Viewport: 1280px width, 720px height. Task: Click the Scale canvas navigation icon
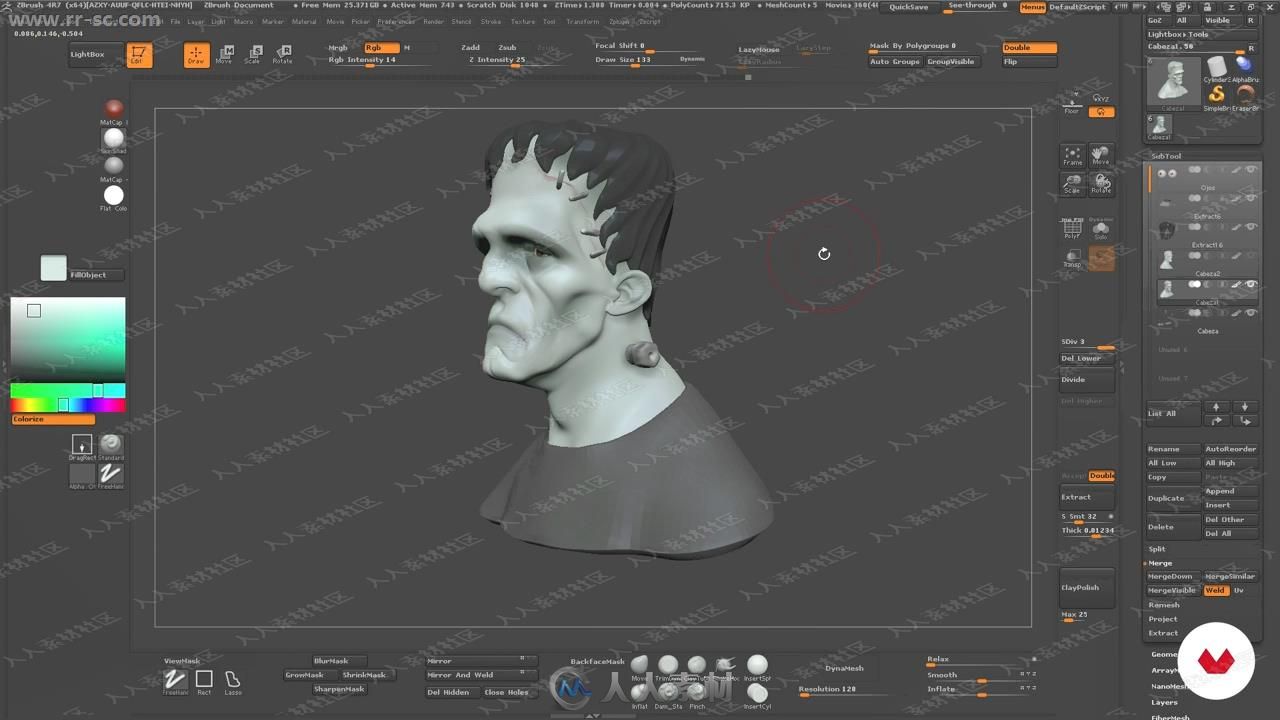tap(1072, 184)
